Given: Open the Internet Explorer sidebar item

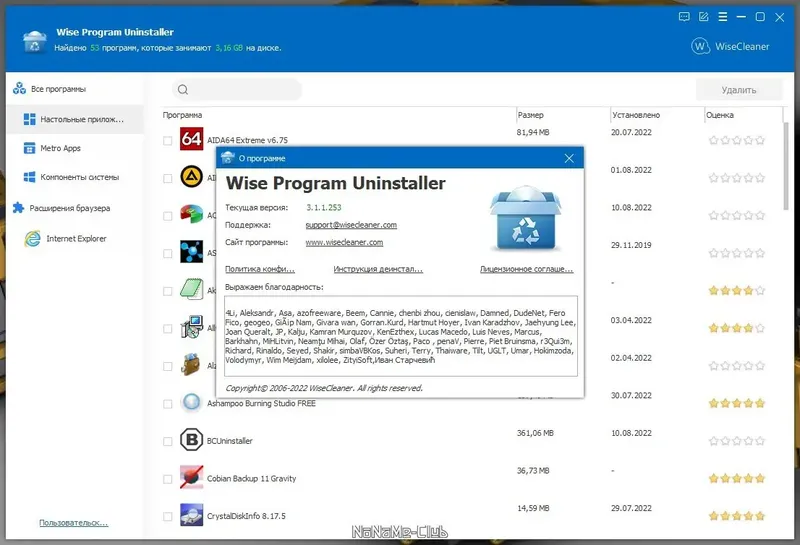Looking at the screenshot, I should (75, 238).
